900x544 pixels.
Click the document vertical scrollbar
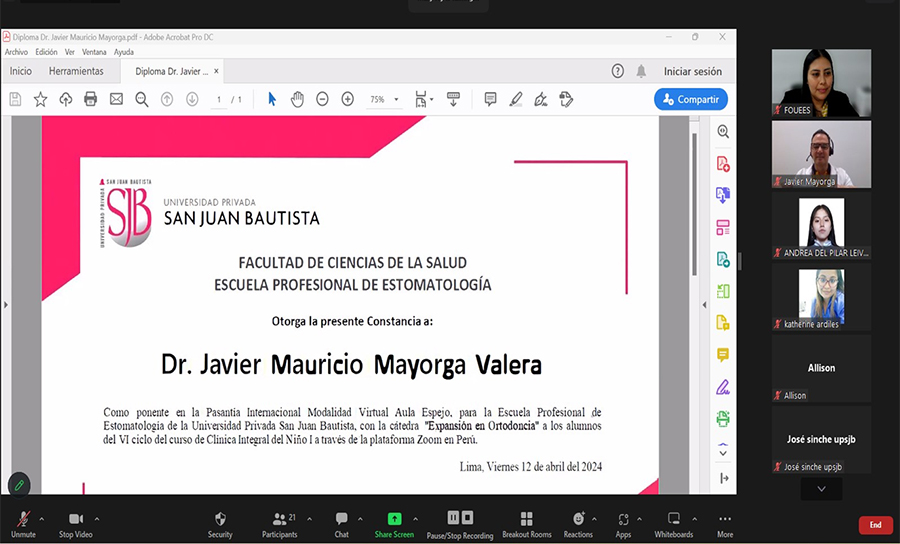click(695, 204)
